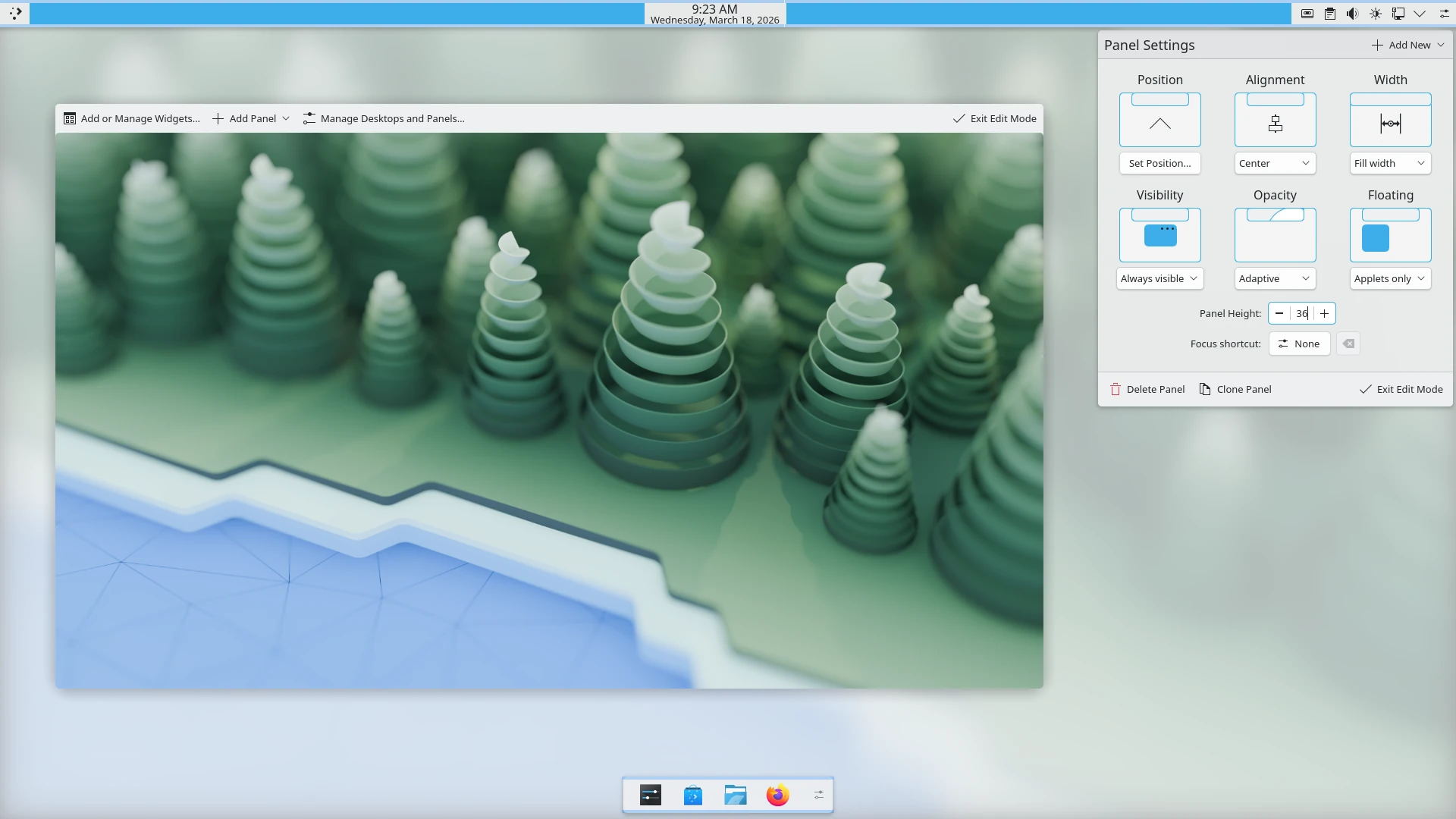Open the application launcher in top panel
The image size is (1456, 819).
(15, 14)
